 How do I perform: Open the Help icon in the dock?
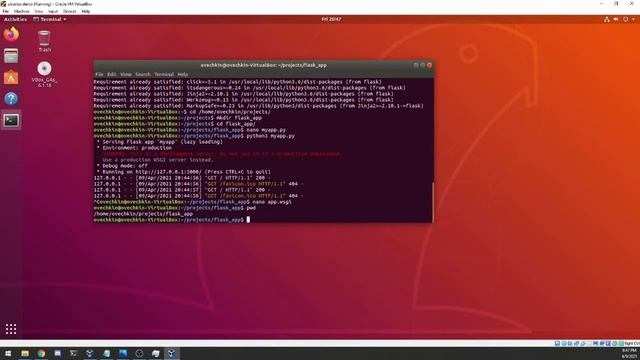pyautogui.click(x=11, y=98)
